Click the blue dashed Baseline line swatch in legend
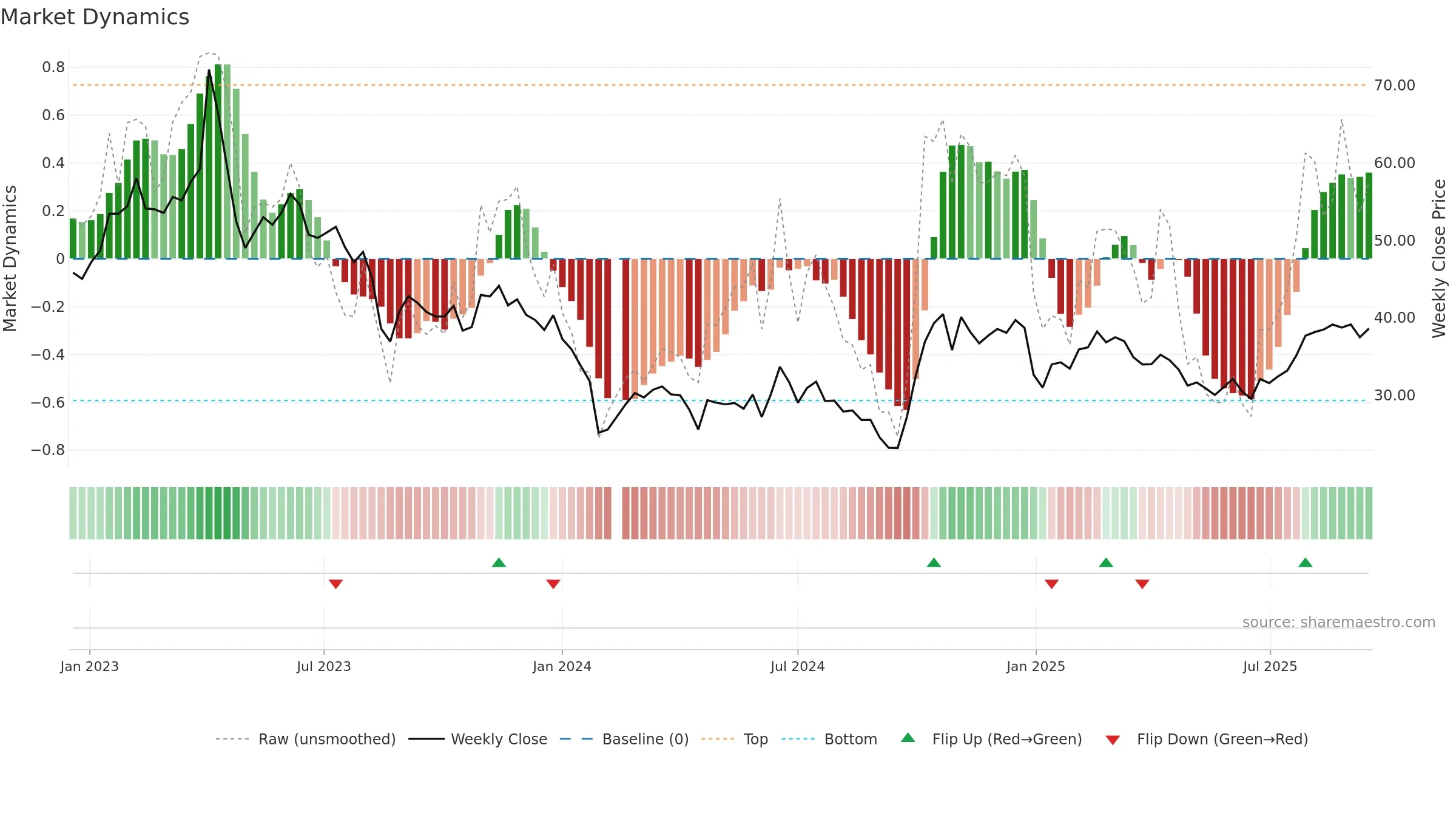 [576, 739]
